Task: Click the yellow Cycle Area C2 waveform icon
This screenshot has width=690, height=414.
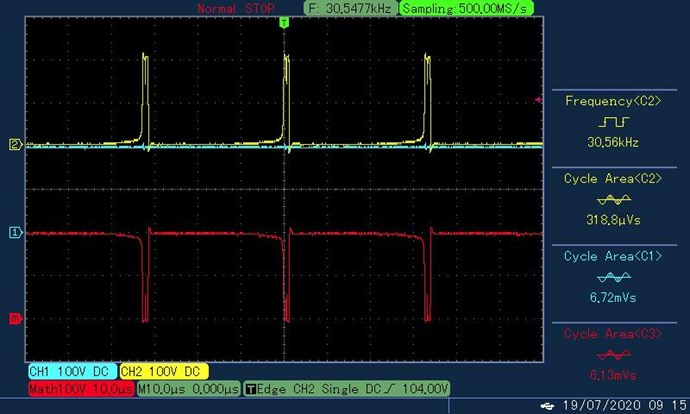Action: [x=614, y=199]
